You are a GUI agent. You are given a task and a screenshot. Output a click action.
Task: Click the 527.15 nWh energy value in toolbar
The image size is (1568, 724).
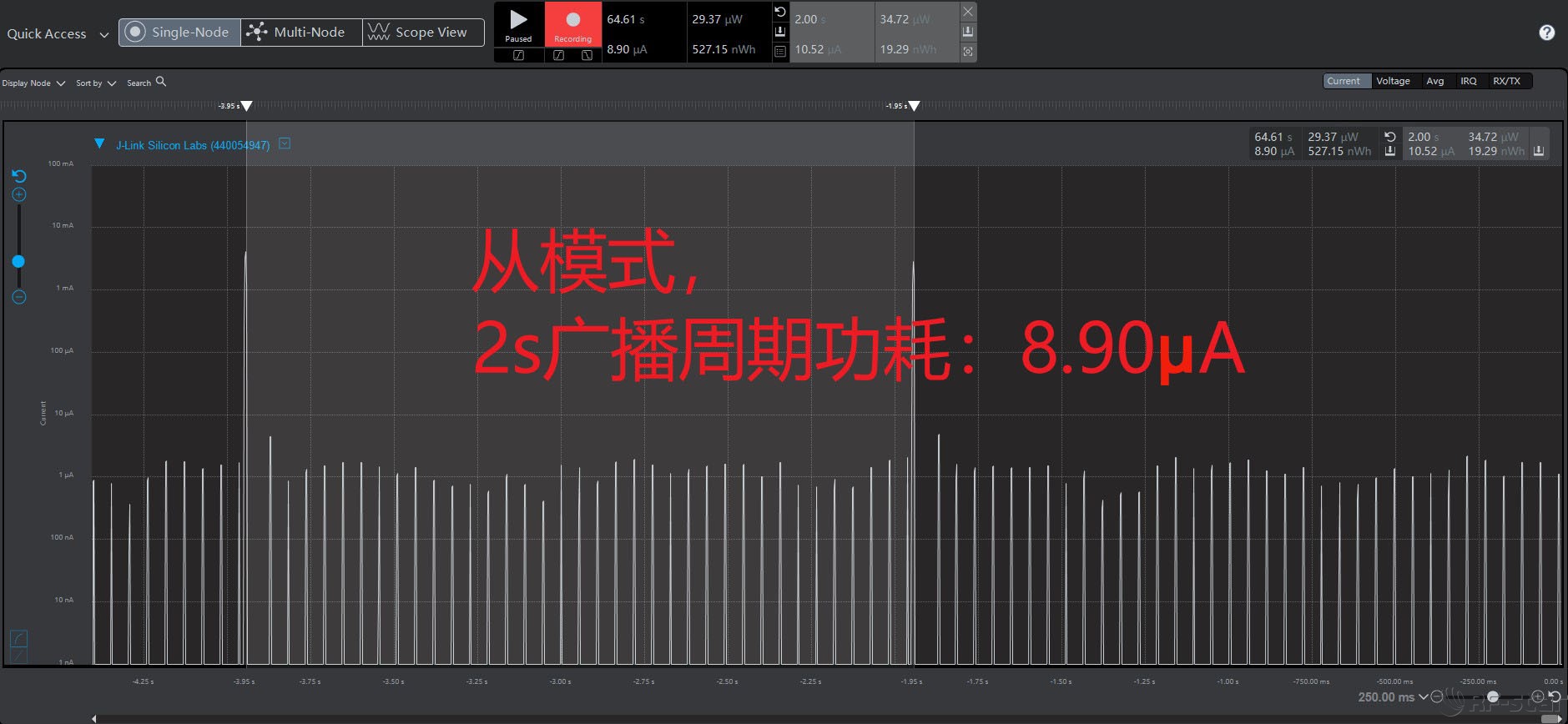(723, 49)
